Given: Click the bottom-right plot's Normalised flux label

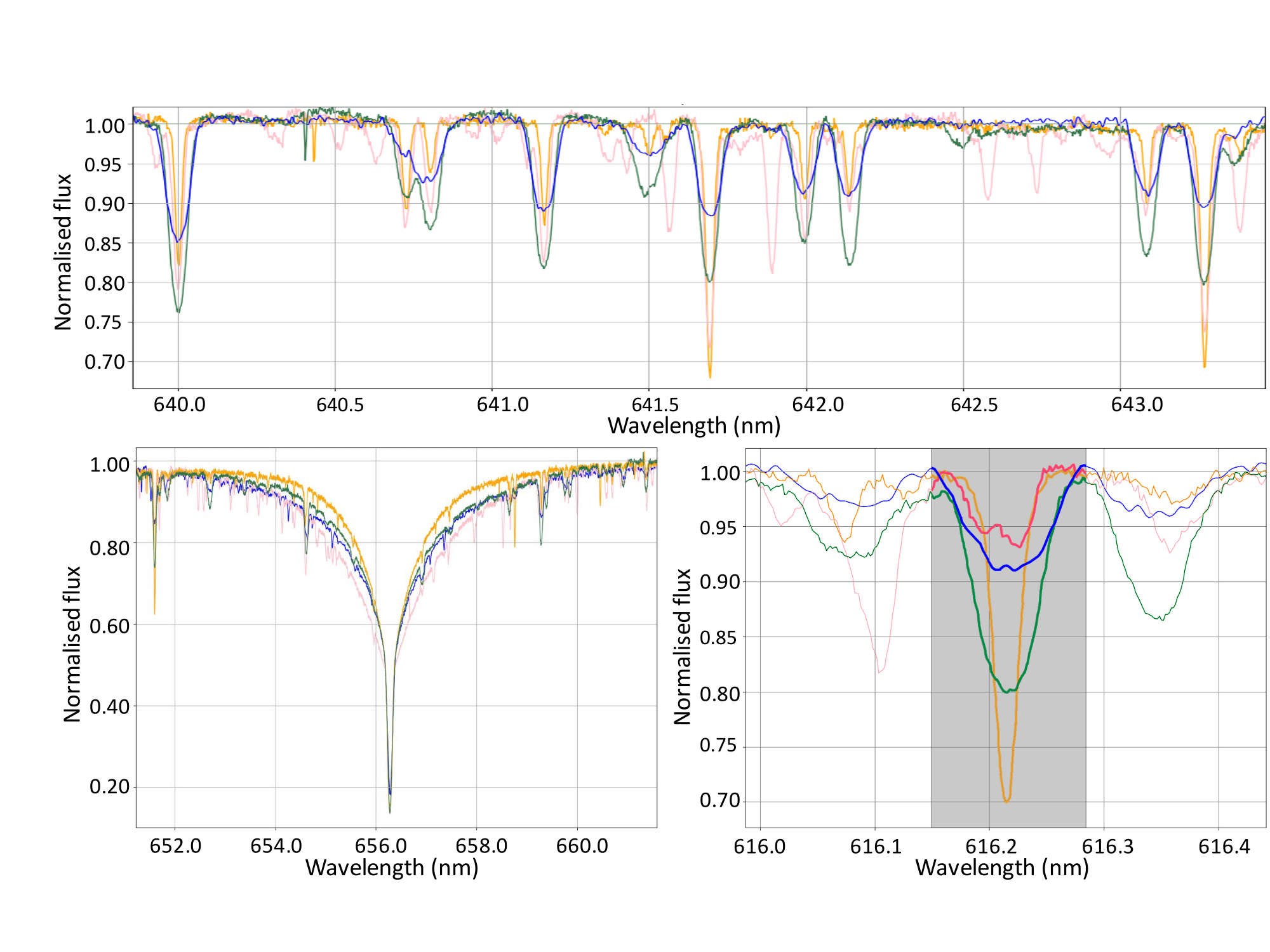Looking at the screenshot, I should tap(682, 646).
